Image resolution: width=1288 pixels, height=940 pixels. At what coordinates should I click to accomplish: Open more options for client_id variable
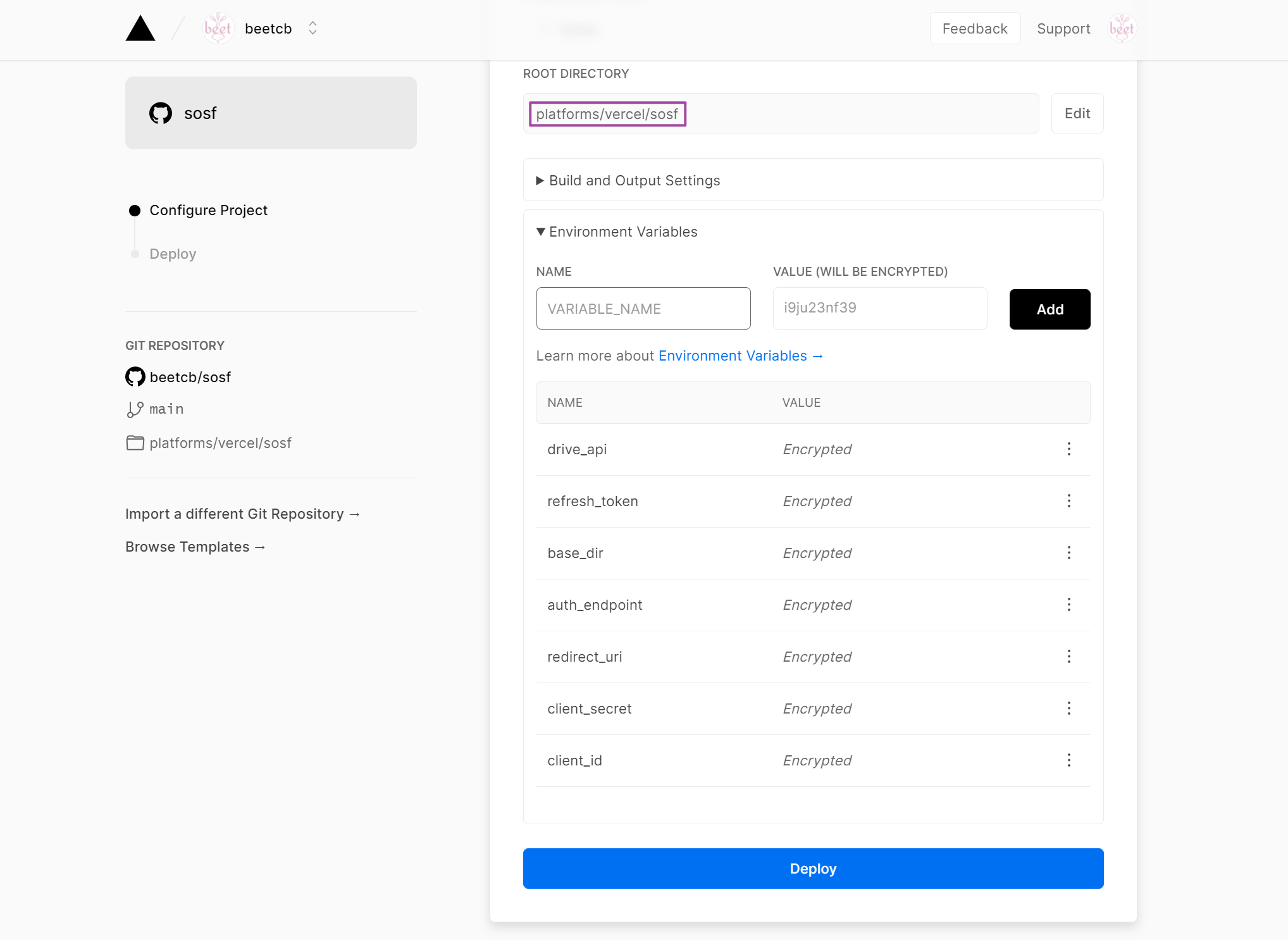pos(1068,760)
